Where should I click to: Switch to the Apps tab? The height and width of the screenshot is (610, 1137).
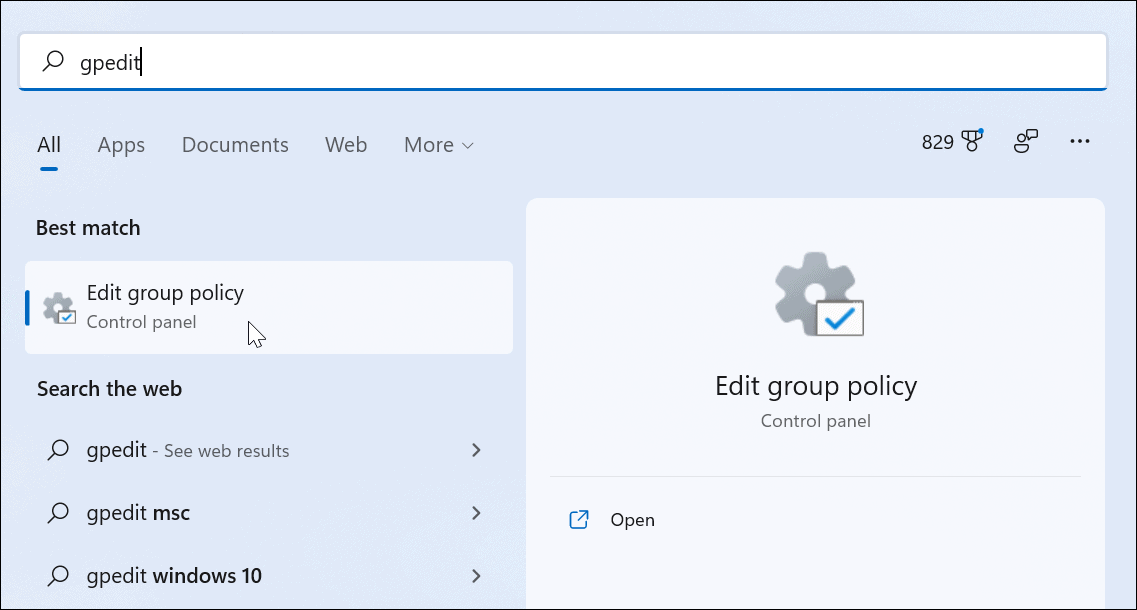[x=121, y=145]
